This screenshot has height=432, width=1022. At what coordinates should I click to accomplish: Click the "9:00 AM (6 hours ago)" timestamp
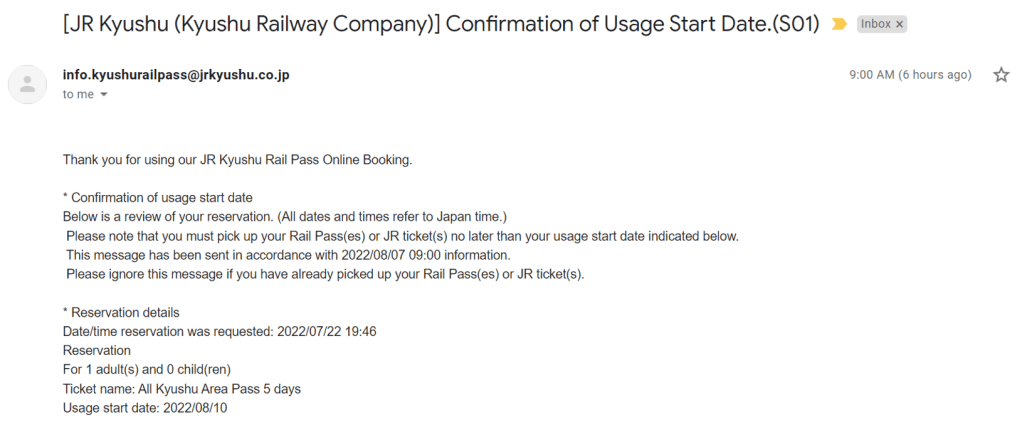[x=910, y=75]
